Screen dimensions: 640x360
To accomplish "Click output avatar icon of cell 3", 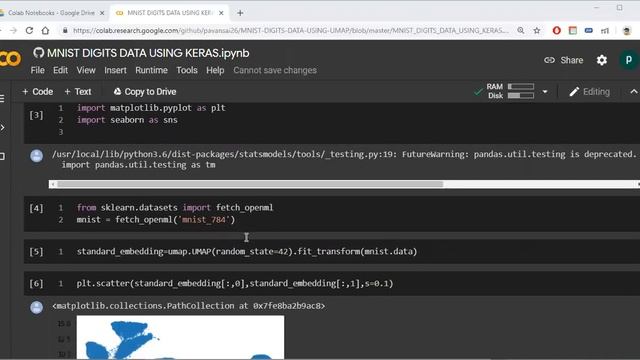I will tap(36, 156).
